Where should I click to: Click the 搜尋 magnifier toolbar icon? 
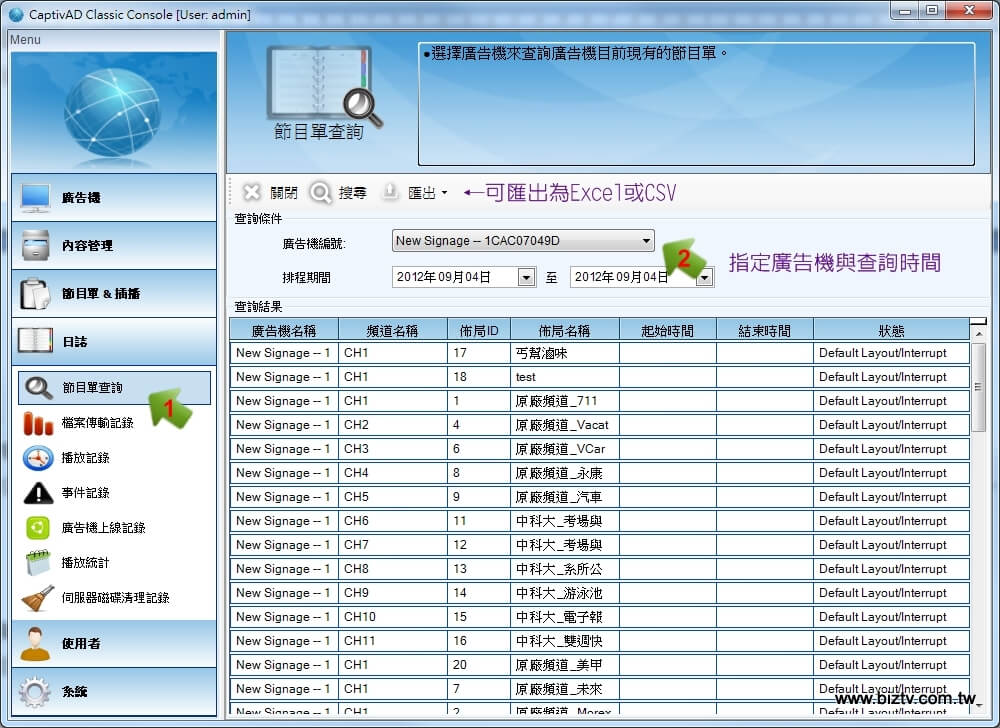click(321, 193)
